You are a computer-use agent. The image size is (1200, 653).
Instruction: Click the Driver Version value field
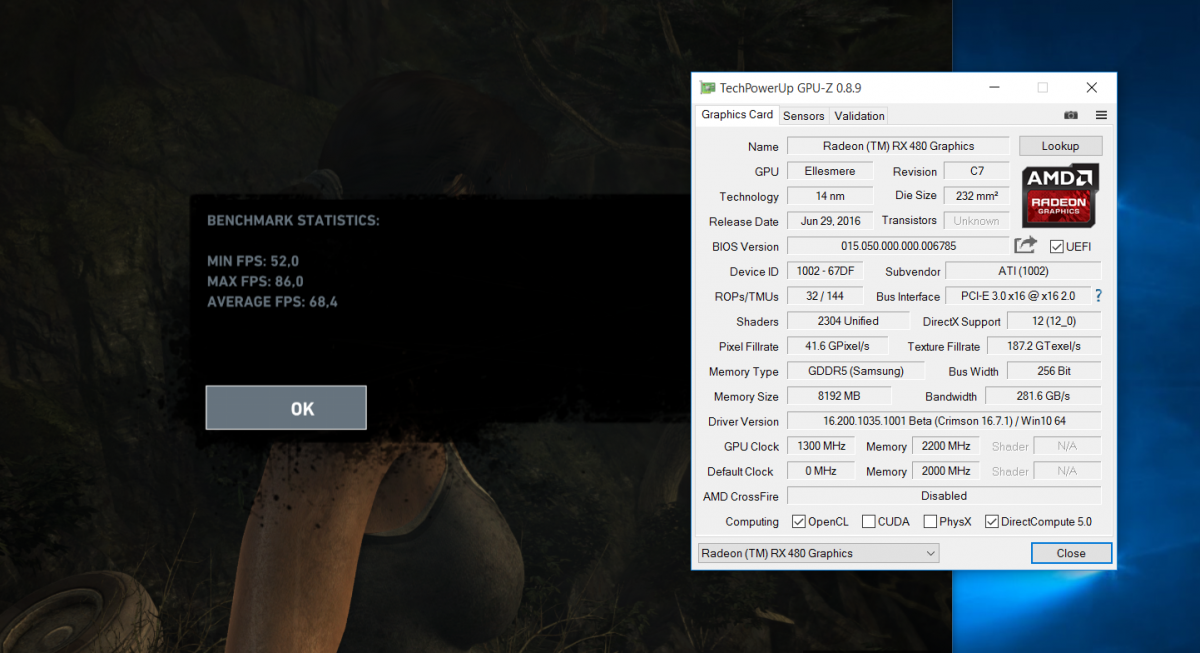[944, 421]
